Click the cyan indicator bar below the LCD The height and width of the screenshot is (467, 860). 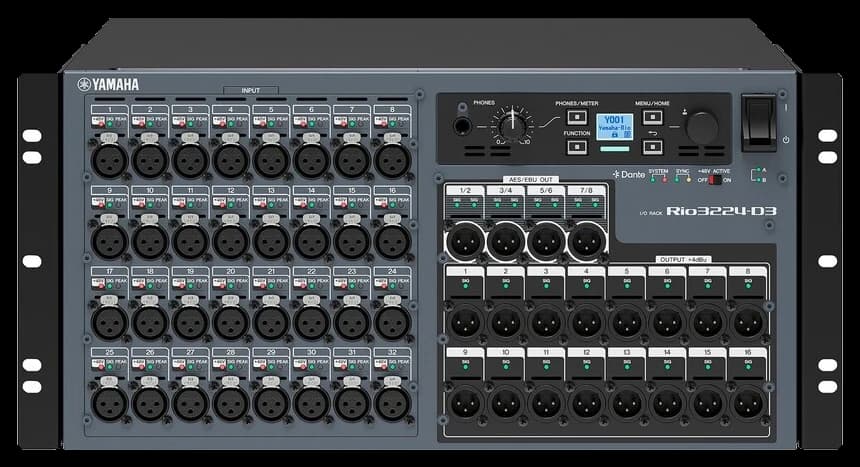pos(615,149)
